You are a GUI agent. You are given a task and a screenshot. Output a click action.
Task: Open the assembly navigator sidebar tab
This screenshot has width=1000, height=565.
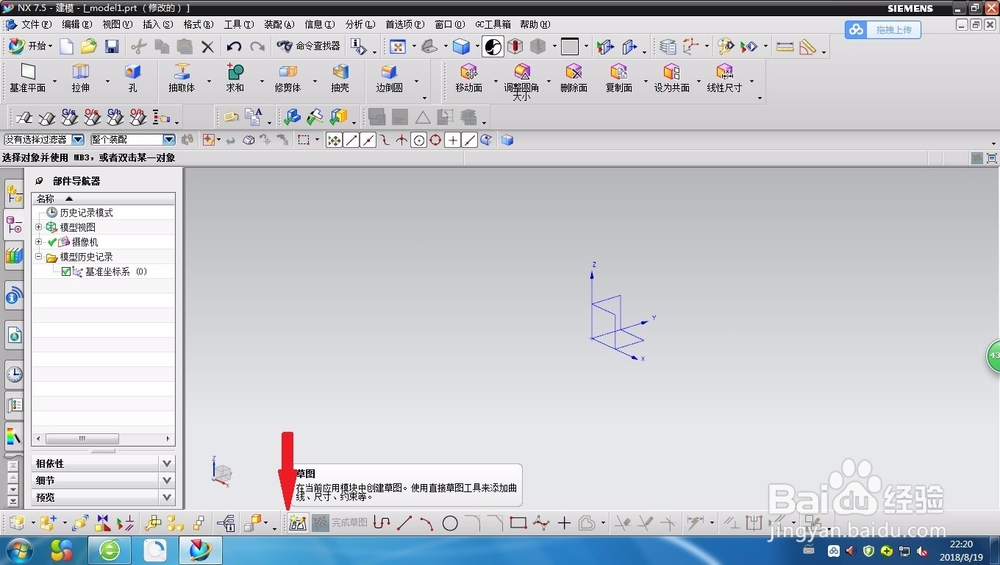(x=14, y=194)
